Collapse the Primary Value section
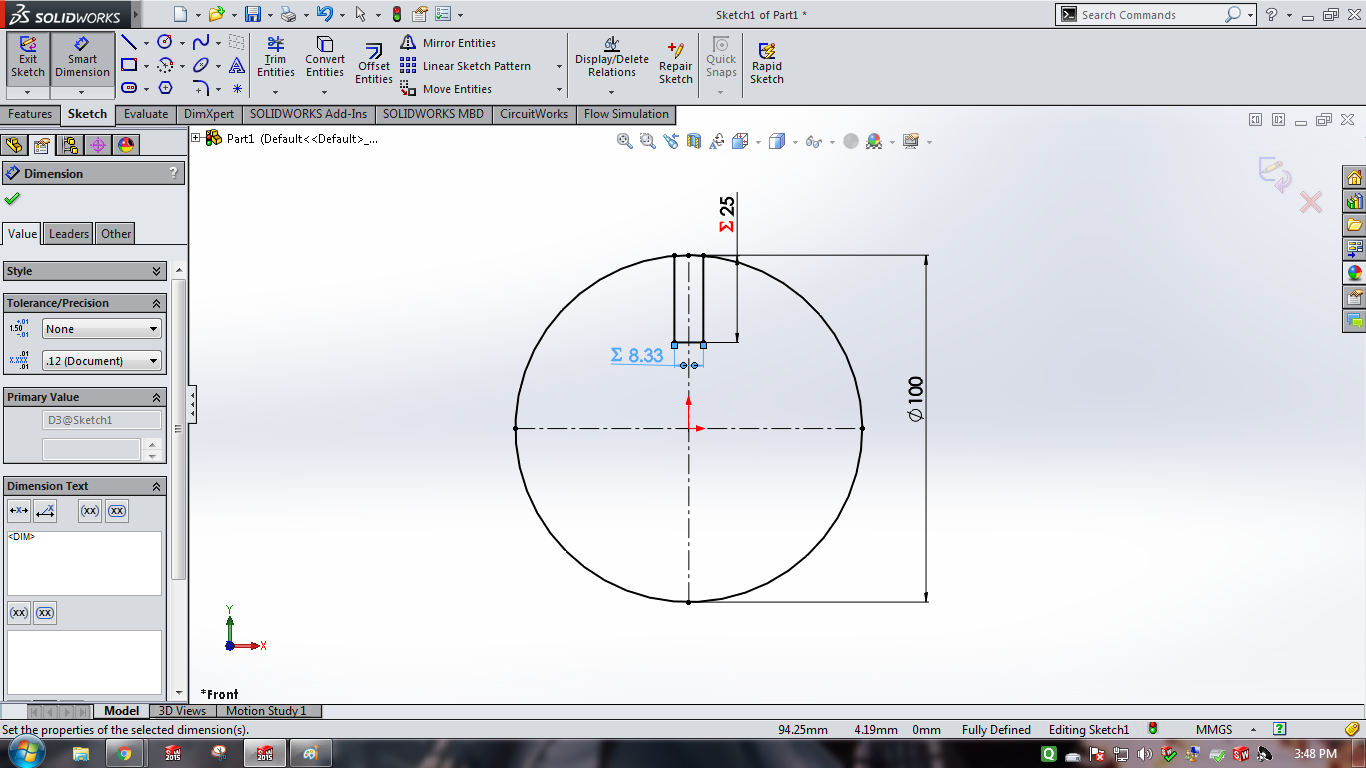 [156, 397]
